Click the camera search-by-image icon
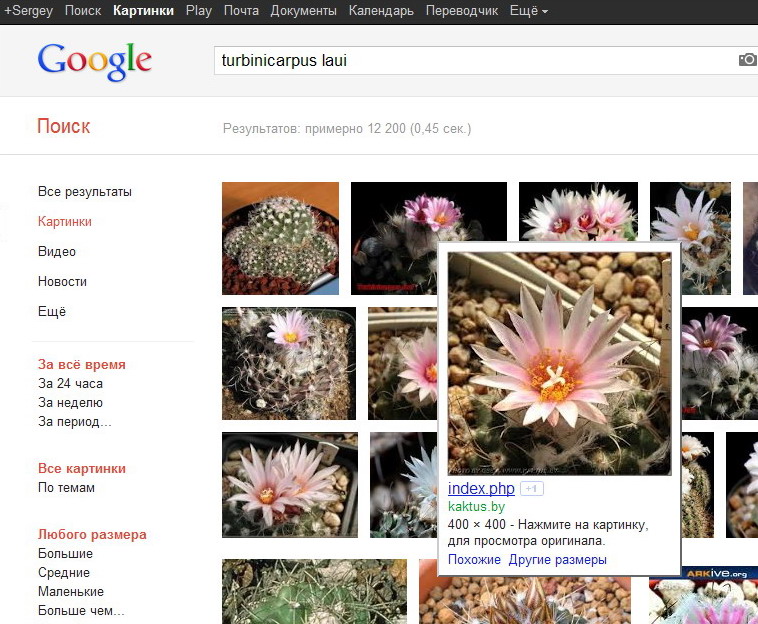 (x=747, y=60)
